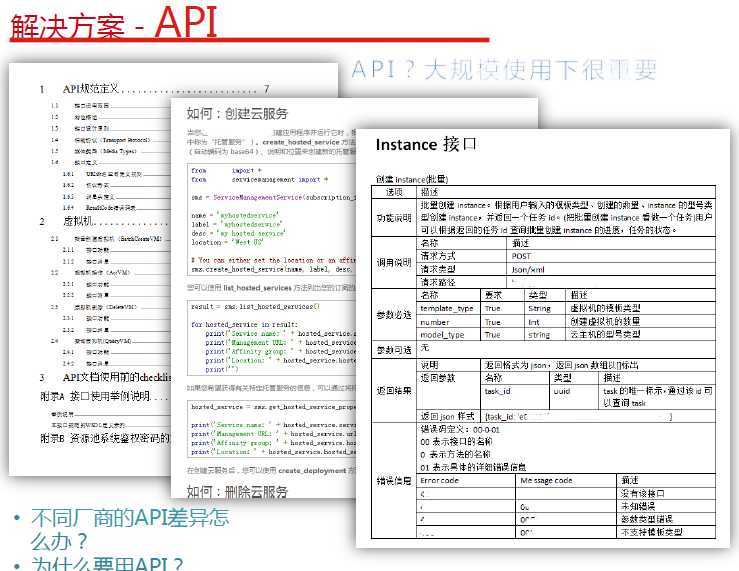The height and width of the screenshot is (571, 739).
Task: Click the heading '如何：创建云服务'
Action: pyautogui.click(x=237, y=114)
